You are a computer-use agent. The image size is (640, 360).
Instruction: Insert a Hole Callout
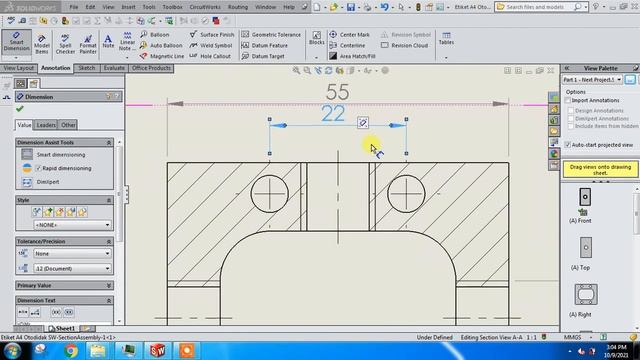[x=210, y=56]
